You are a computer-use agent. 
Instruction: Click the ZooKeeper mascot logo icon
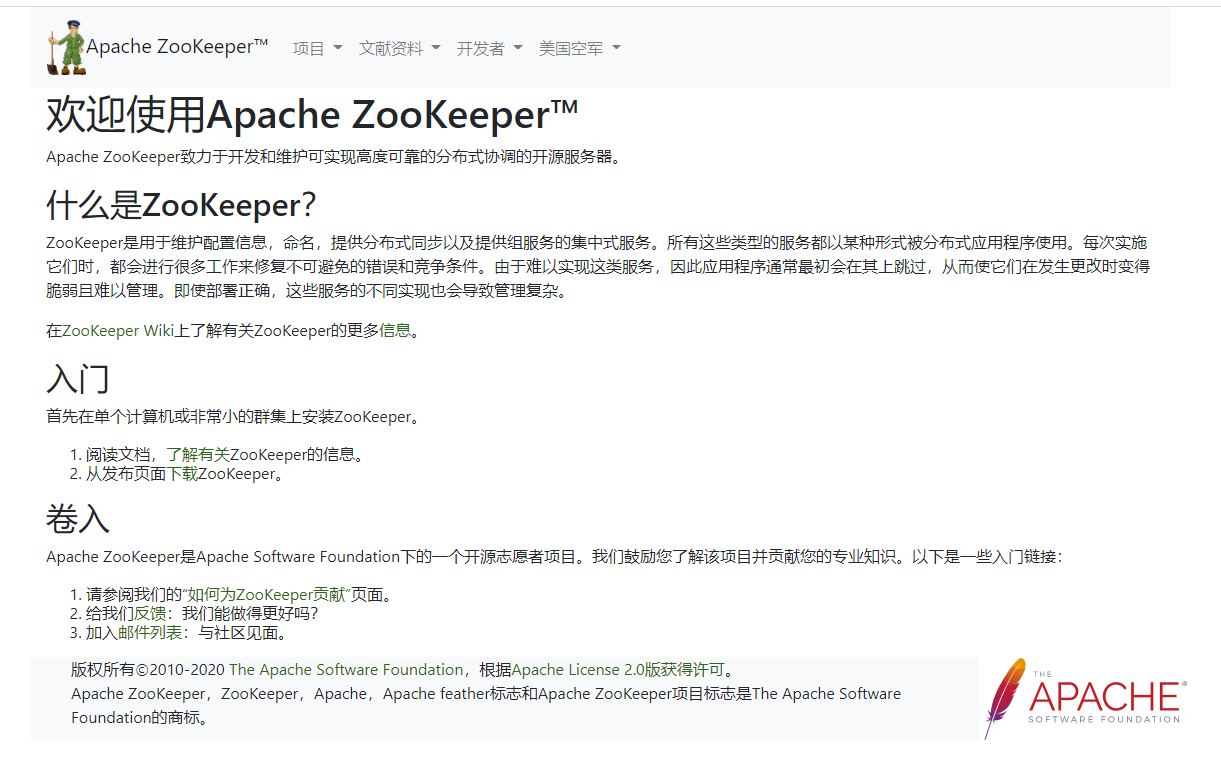(67, 48)
